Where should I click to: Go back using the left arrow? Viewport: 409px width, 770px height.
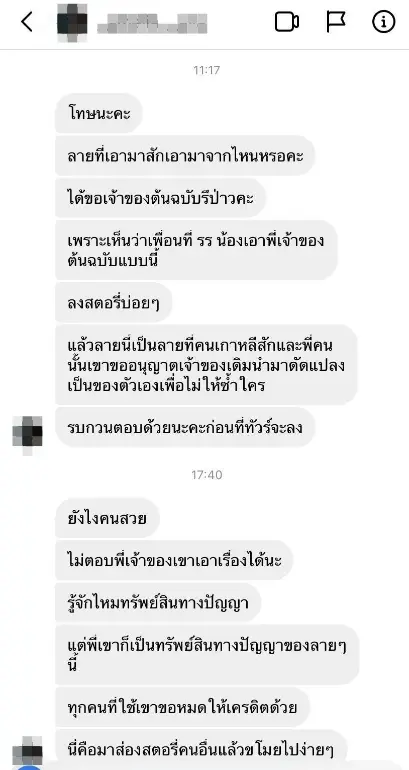point(27,22)
